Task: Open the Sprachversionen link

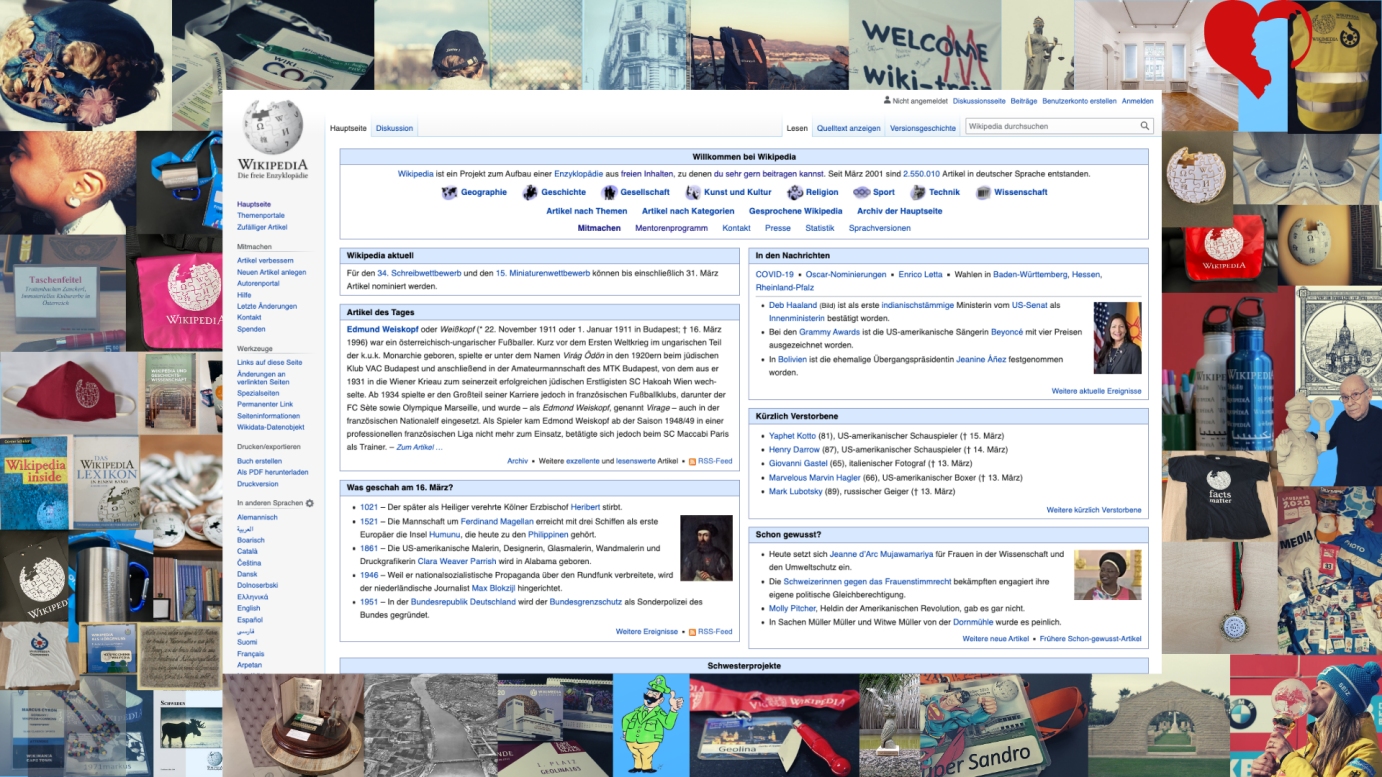Action: [x=880, y=228]
